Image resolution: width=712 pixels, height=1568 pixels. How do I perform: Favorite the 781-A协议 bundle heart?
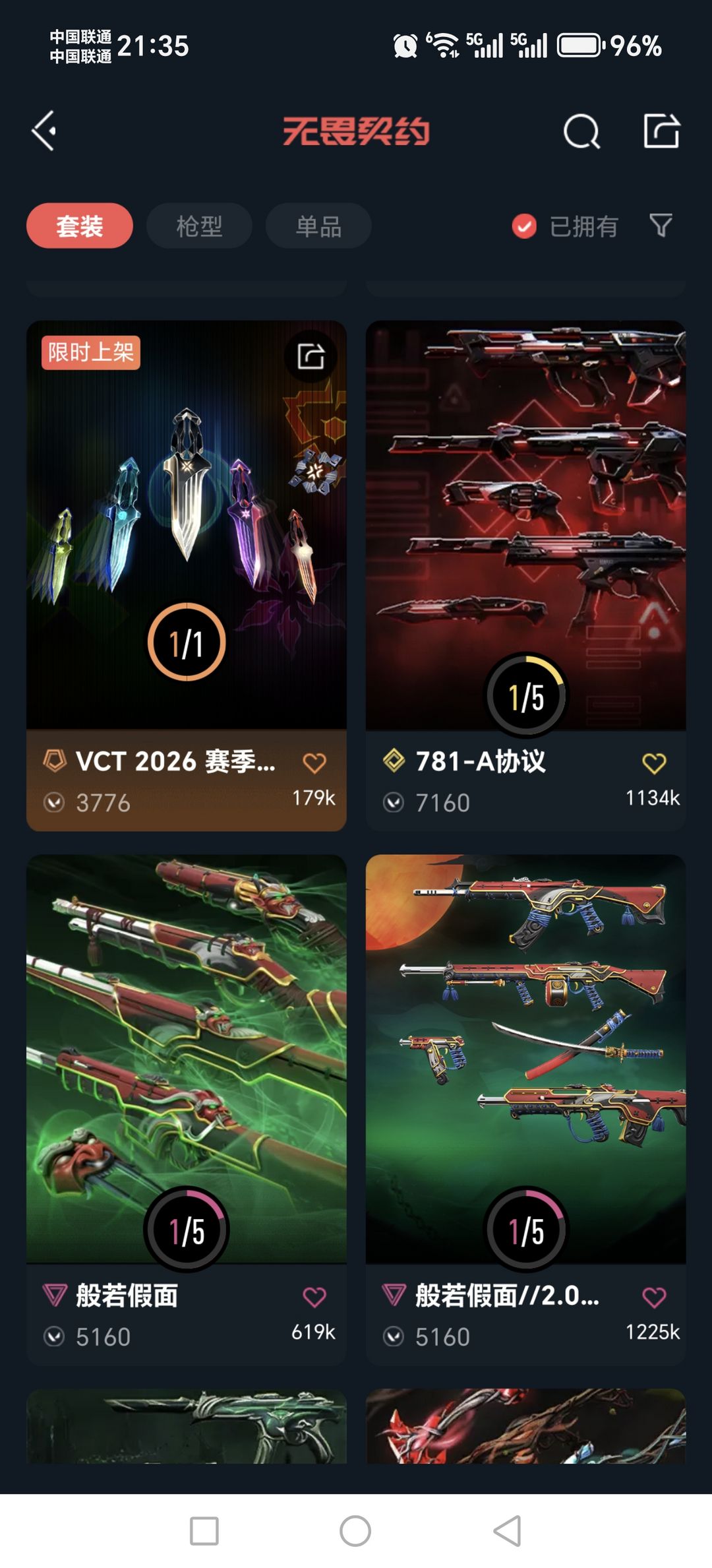coord(654,763)
